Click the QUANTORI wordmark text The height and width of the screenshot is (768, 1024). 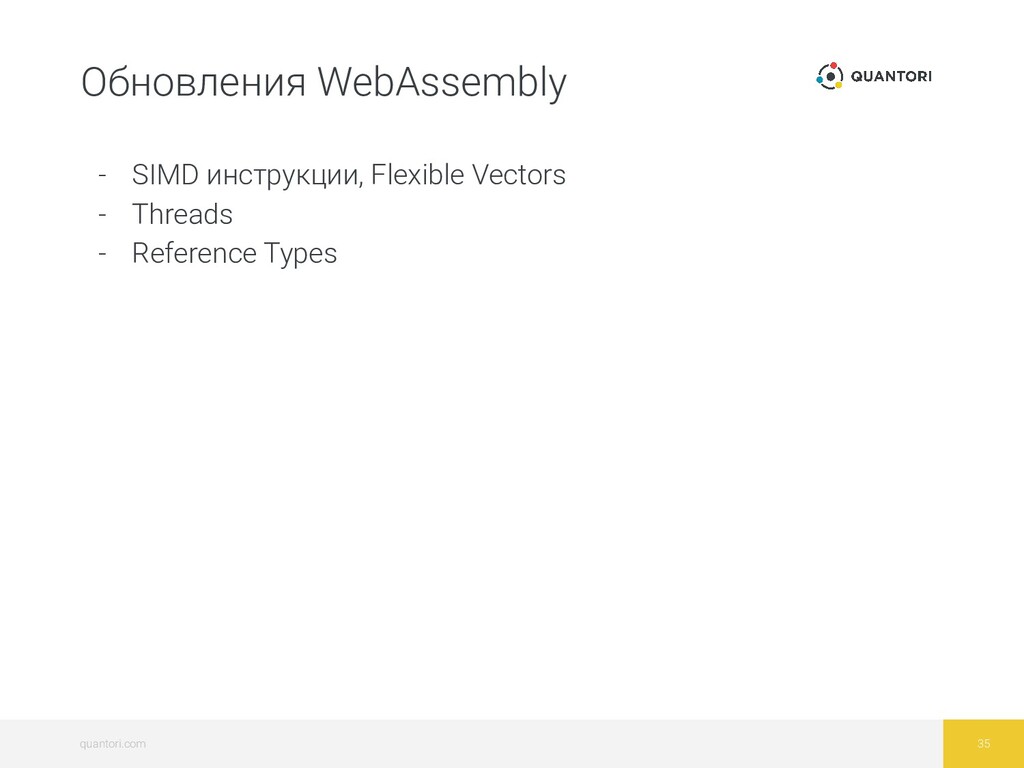point(891,76)
